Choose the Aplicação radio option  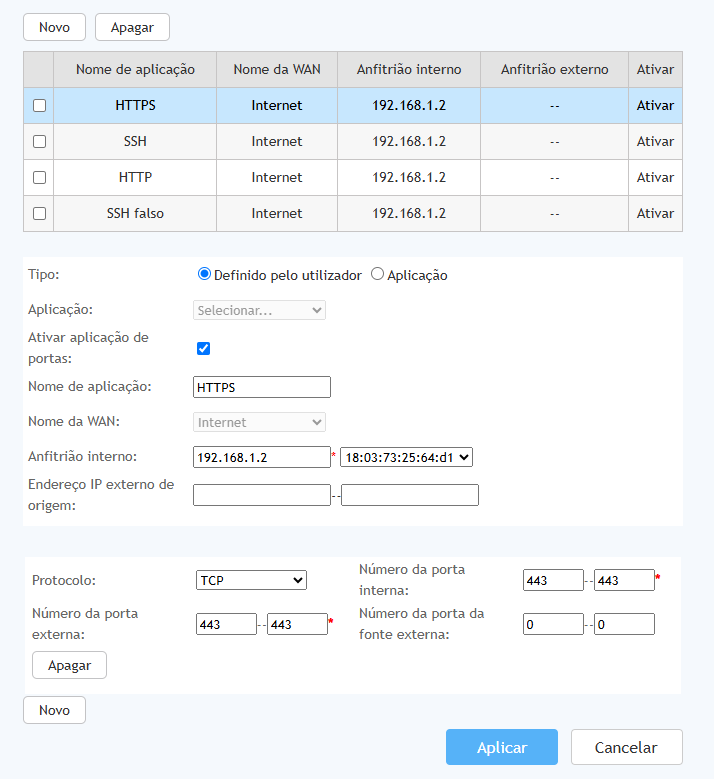click(x=378, y=275)
